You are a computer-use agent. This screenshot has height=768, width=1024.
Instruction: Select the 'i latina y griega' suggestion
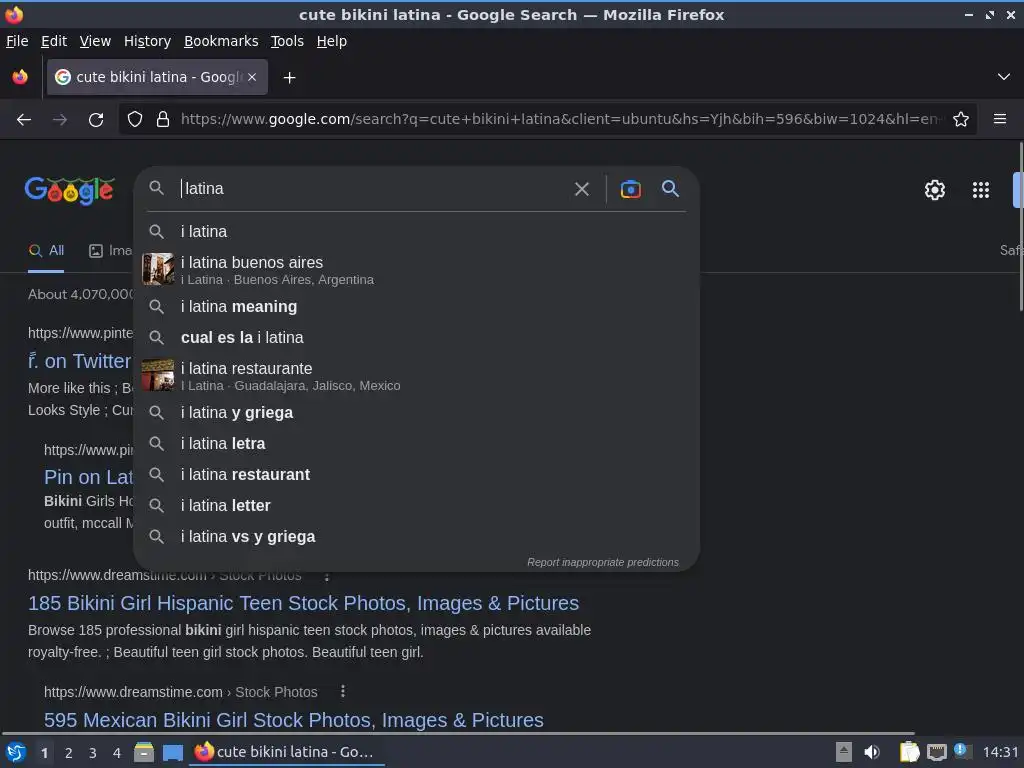tap(416, 413)
